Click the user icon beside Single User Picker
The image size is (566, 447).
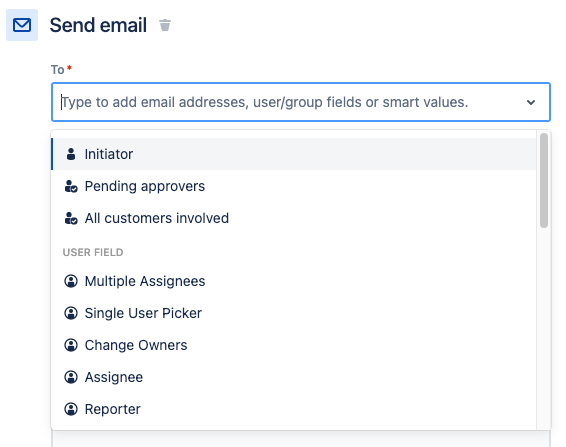tap(71, 313)
